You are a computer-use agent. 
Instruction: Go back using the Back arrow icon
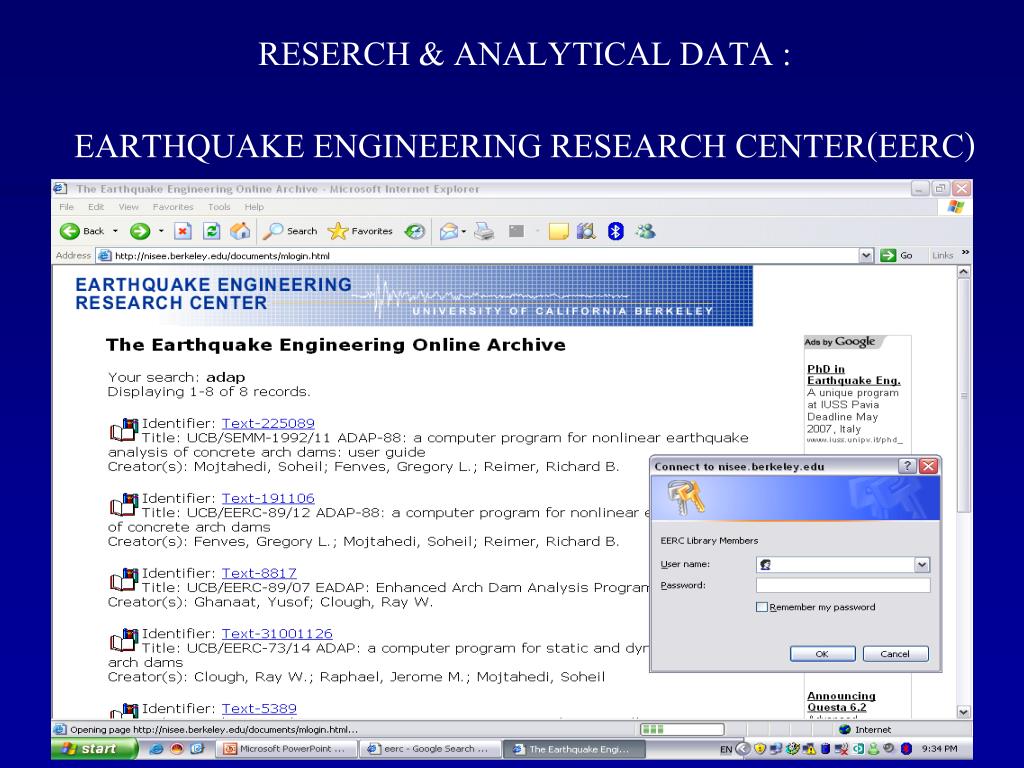pyautogui.click(x=69, y=231)
